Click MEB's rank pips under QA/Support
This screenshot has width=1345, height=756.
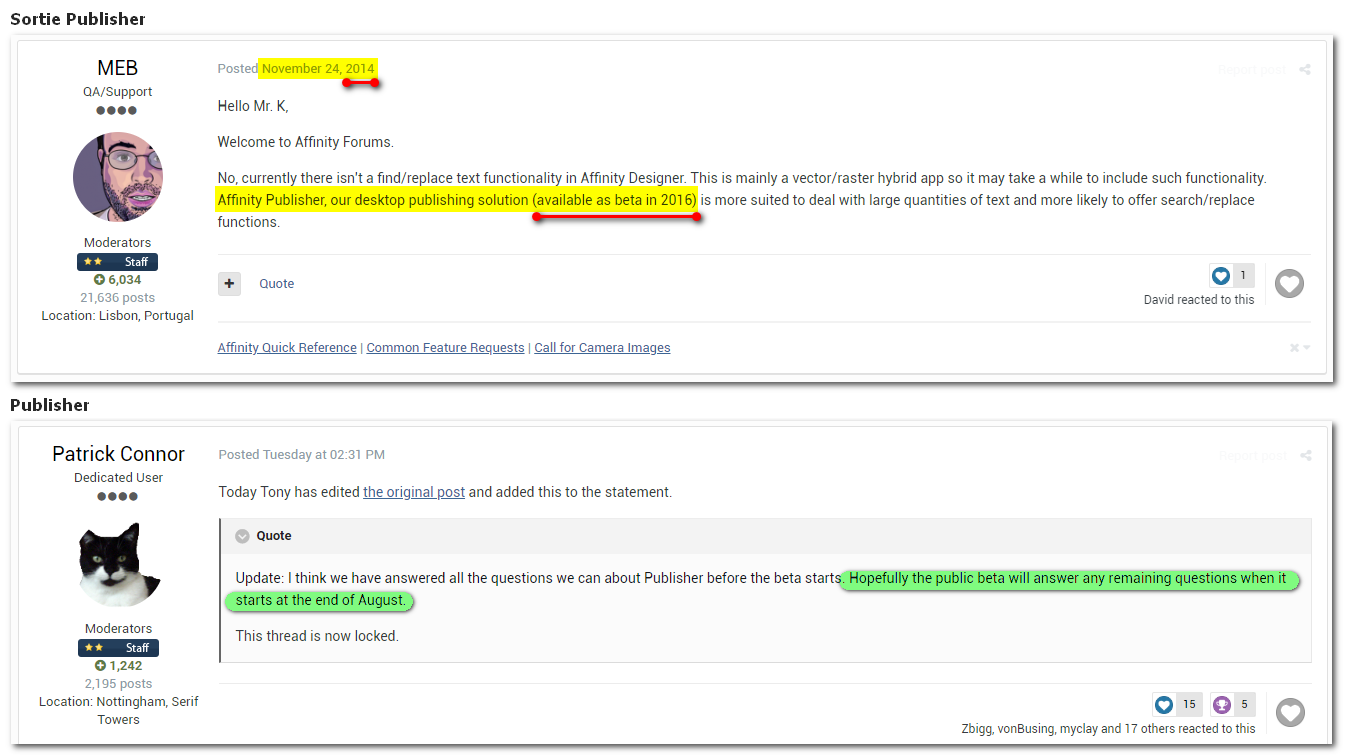(x=117, y=111)
